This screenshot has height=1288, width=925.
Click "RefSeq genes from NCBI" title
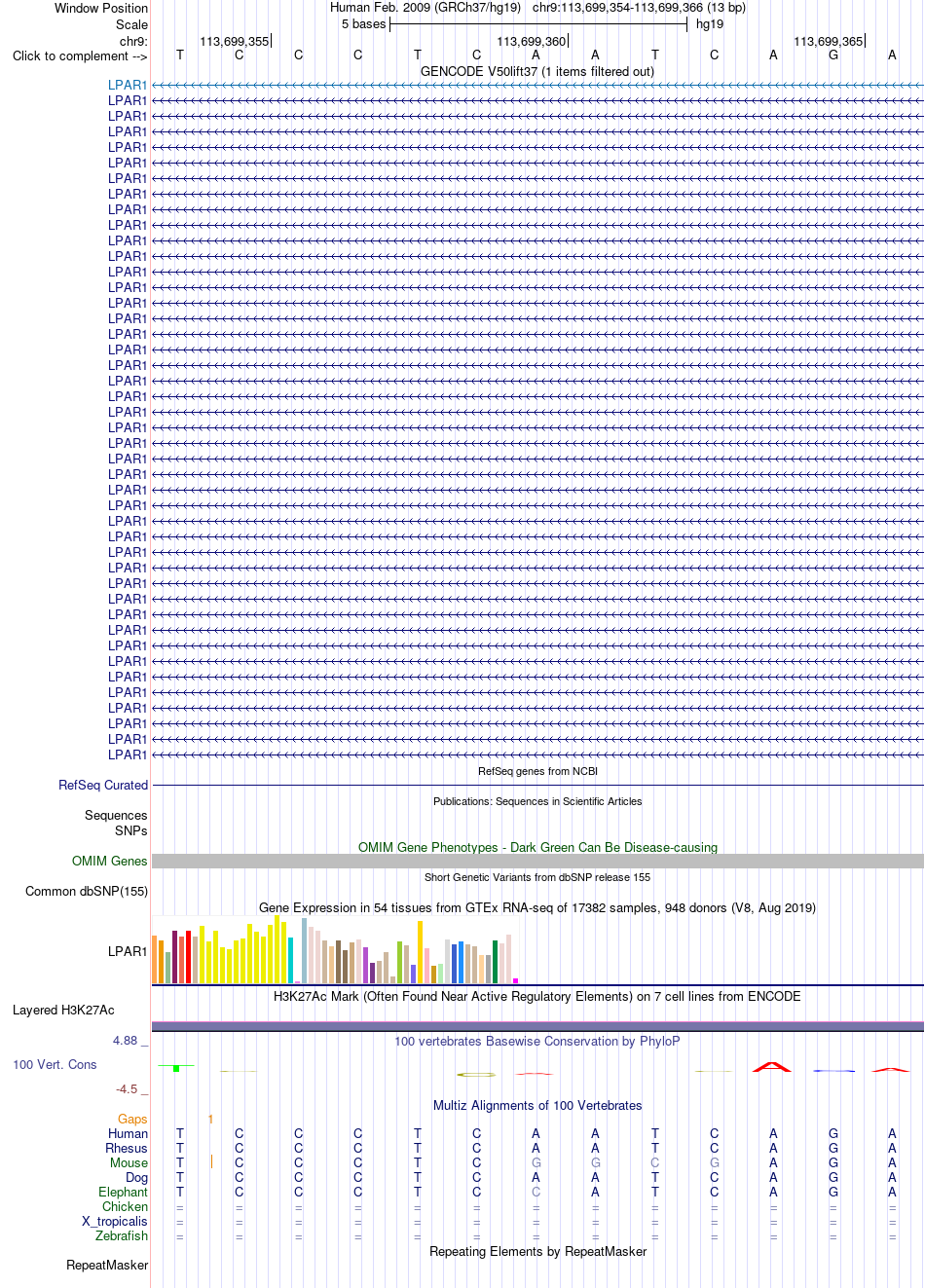(537, 771)
